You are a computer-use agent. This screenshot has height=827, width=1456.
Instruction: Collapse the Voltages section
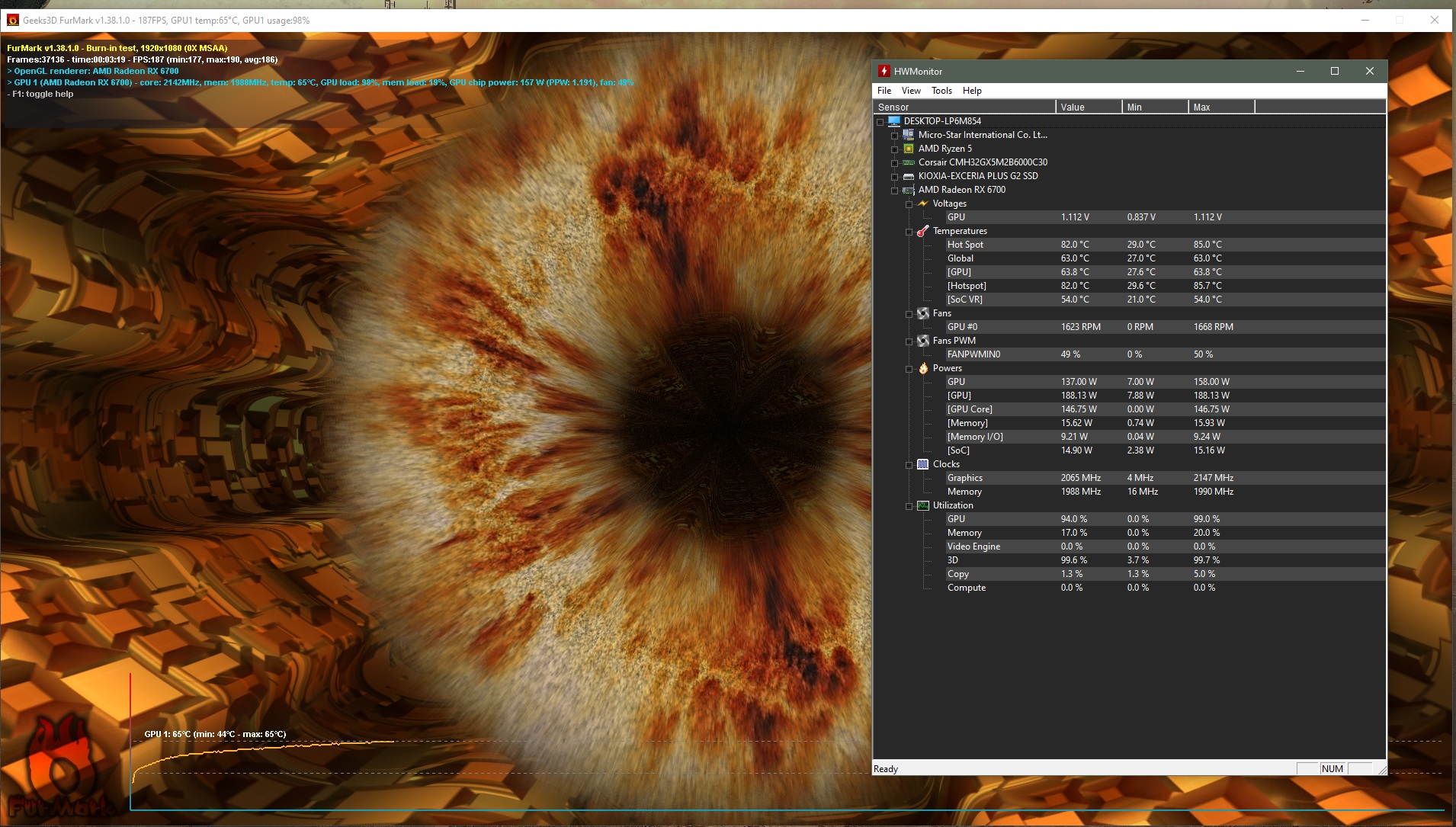[909, 204]
